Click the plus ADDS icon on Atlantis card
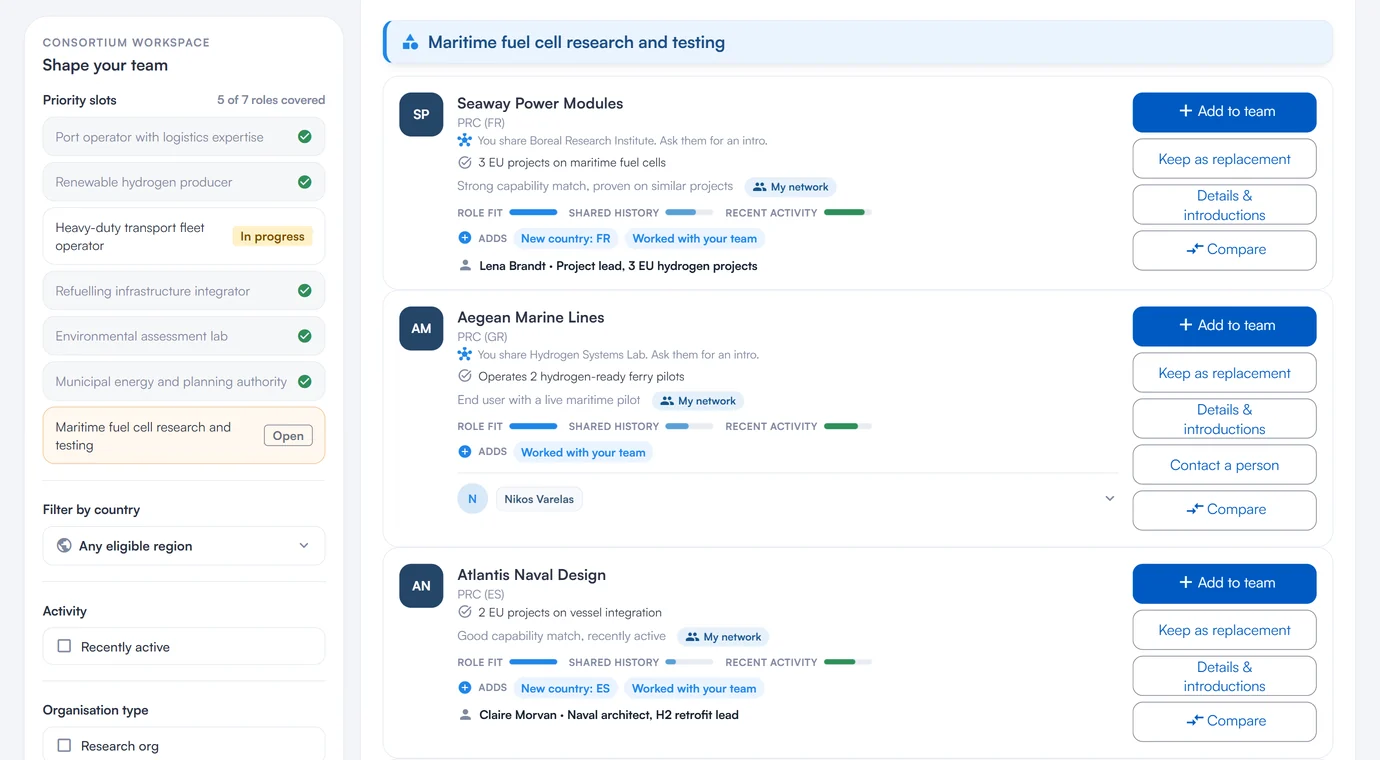Screen dimensions: 1380x760 coord(465,688)
